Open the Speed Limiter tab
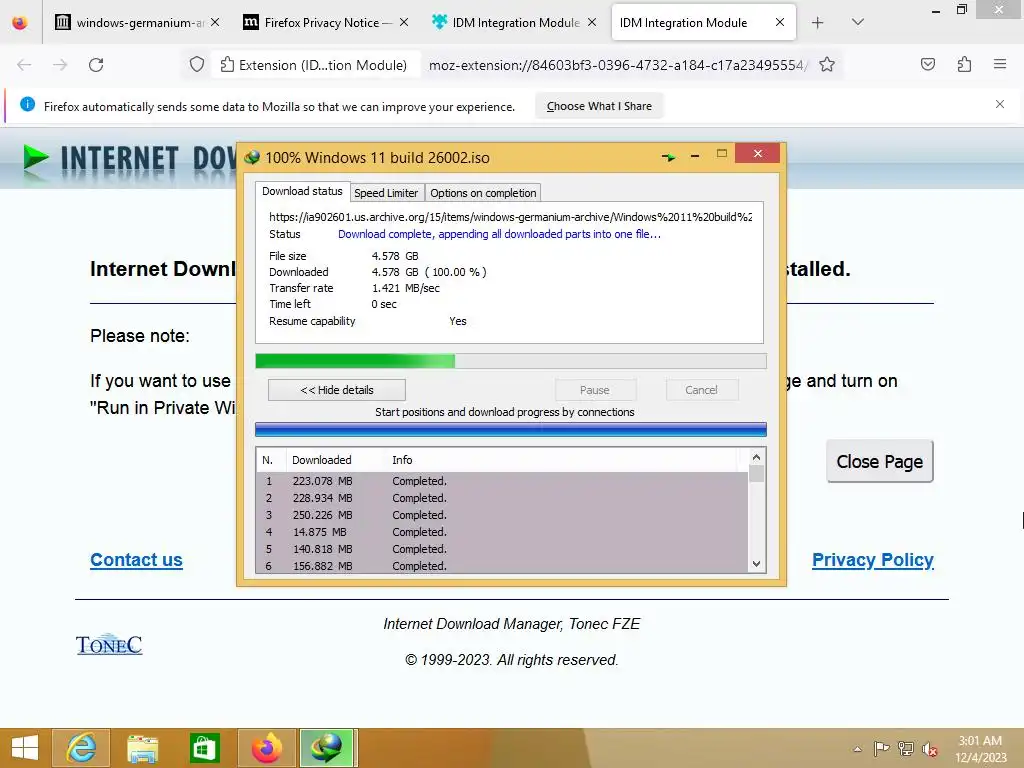 pyautogui.click(x=386, y=193)
